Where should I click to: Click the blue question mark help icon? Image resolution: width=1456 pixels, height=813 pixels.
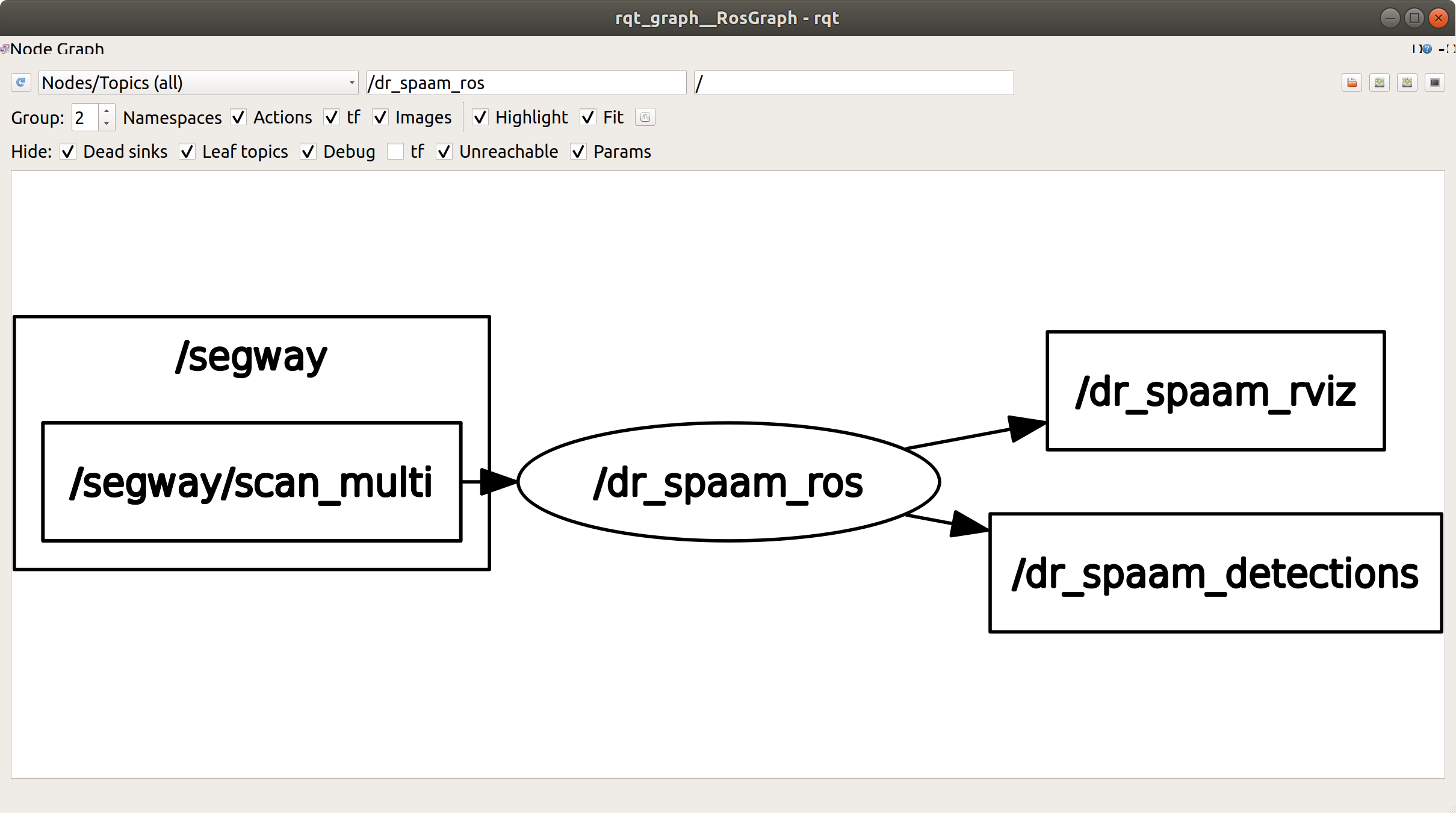[x=1427, y=49]
